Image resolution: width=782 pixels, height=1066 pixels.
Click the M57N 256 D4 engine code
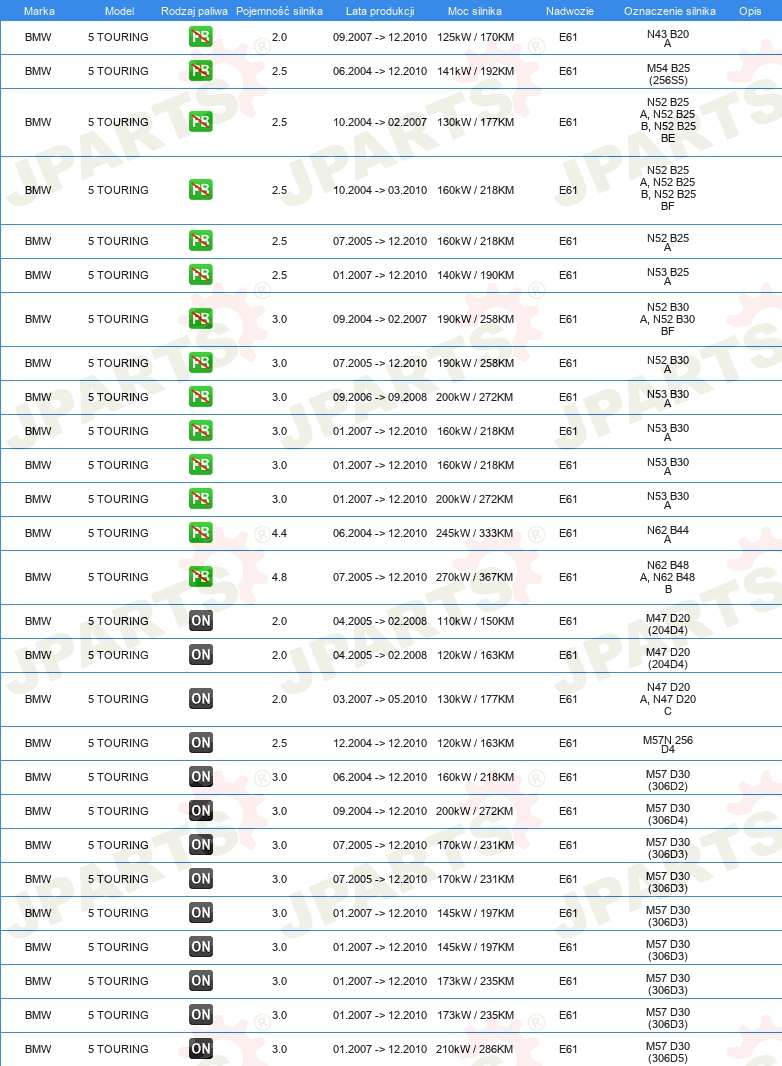tap(668, 744)
